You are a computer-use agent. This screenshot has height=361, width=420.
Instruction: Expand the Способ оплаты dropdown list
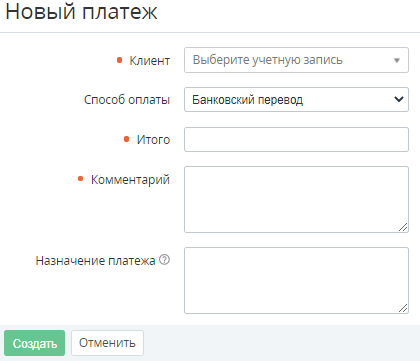click(x=296, y=99)
